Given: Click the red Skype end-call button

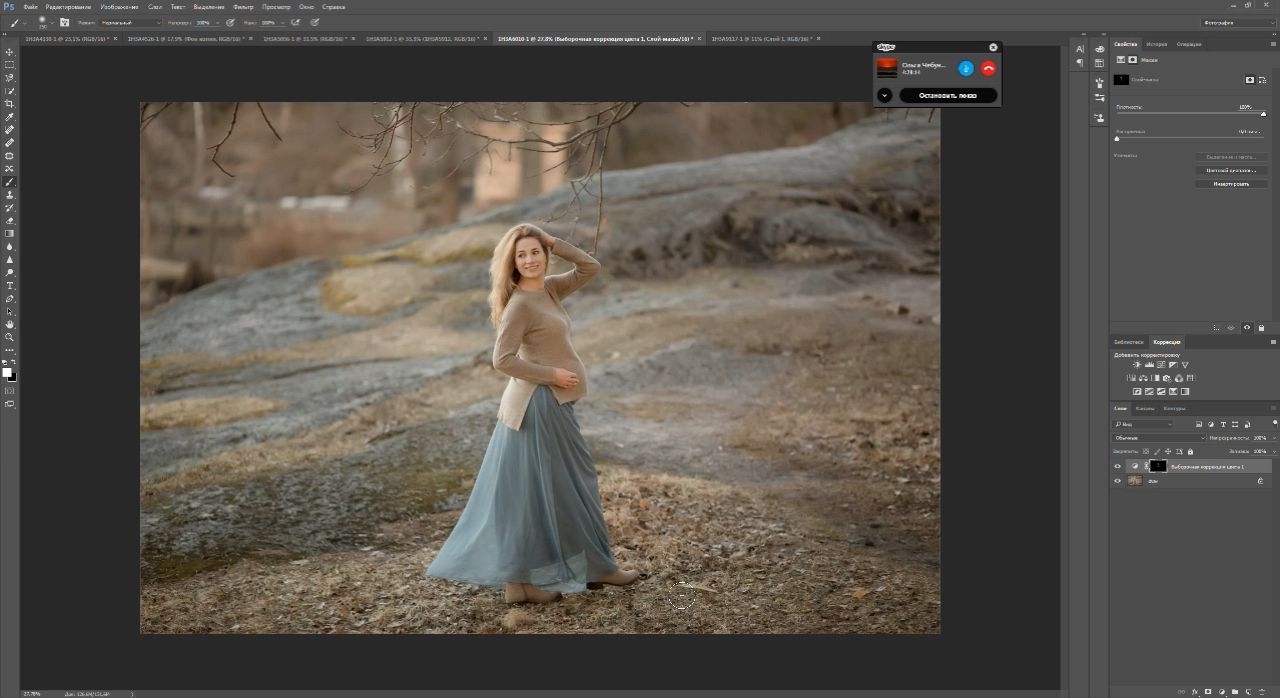Looking at the screenshot, I should click(988, 68).
